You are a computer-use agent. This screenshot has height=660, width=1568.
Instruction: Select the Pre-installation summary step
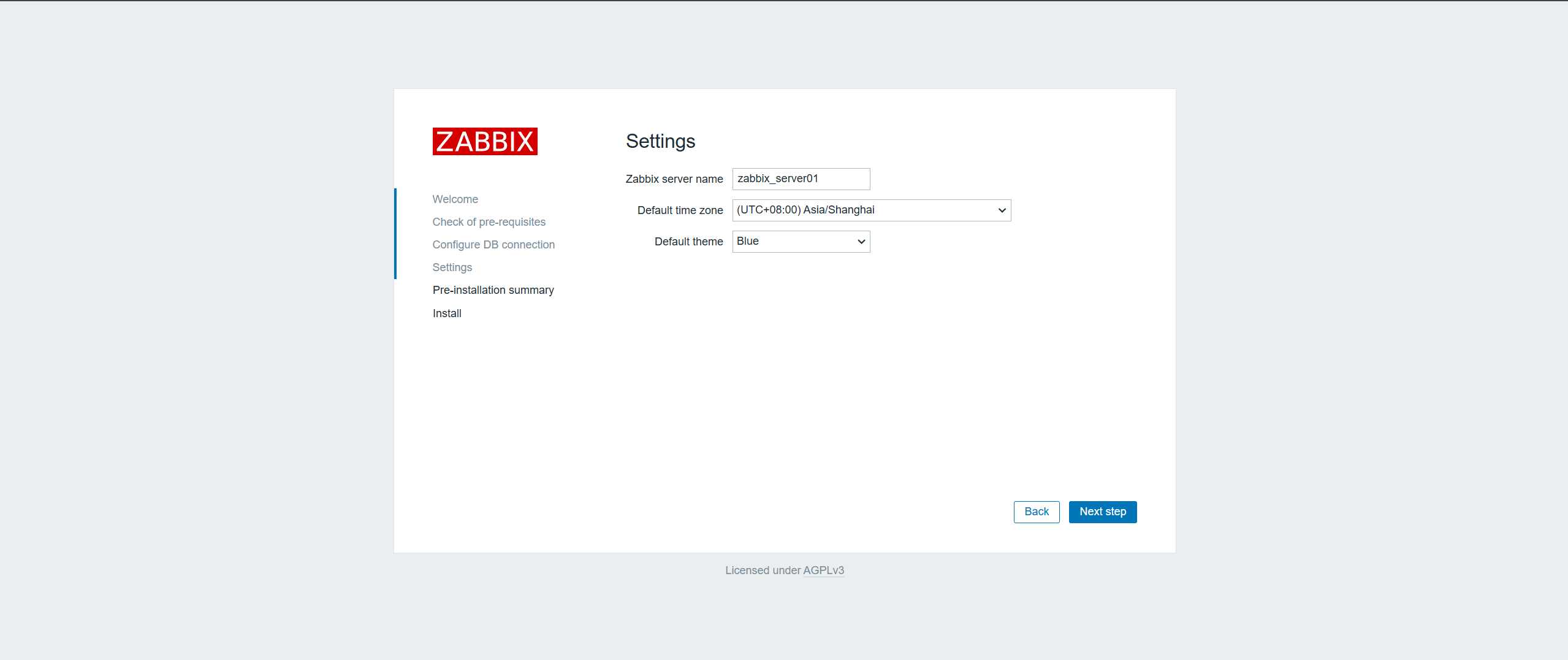point(493,290)
